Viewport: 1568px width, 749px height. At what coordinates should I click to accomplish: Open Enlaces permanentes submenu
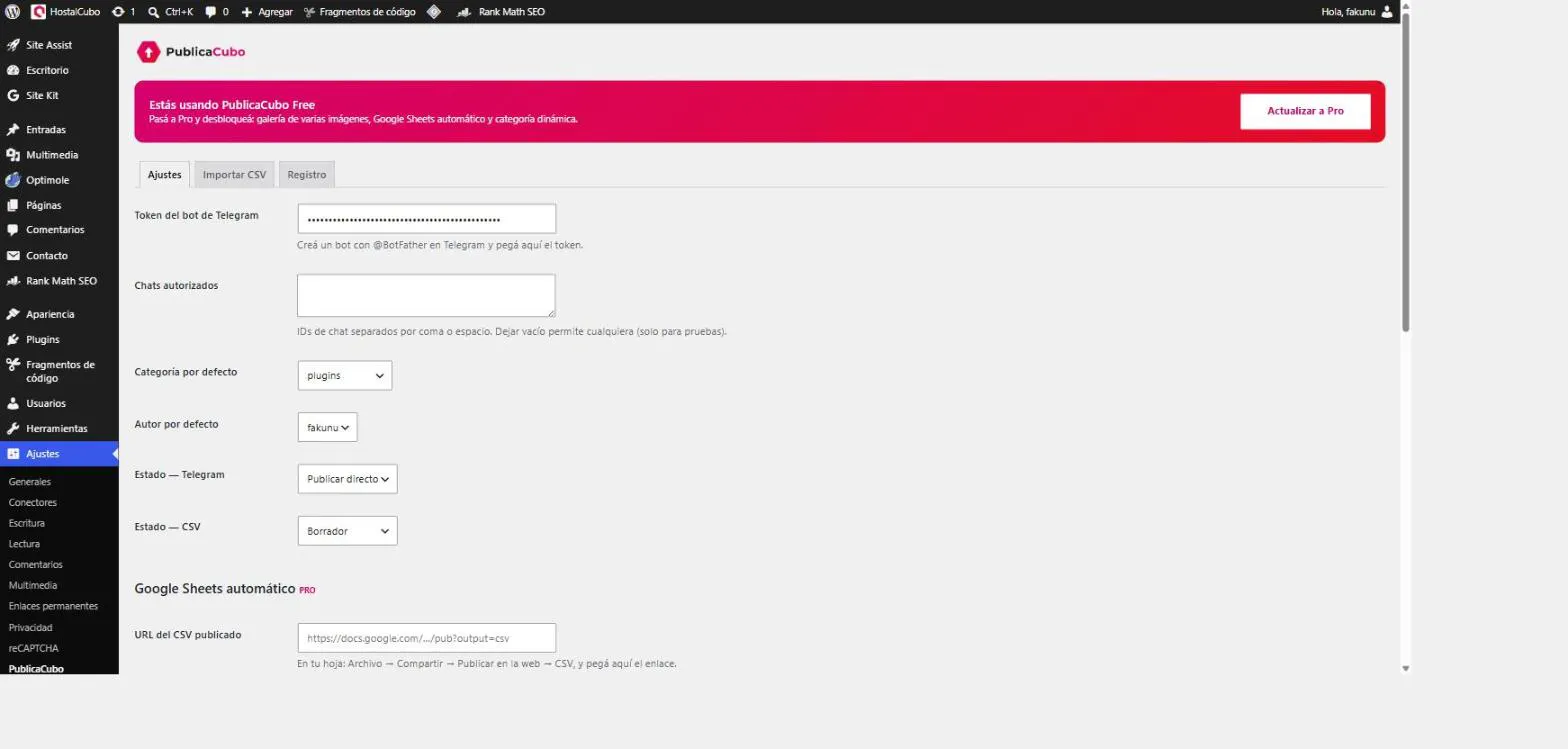point(53,606)
